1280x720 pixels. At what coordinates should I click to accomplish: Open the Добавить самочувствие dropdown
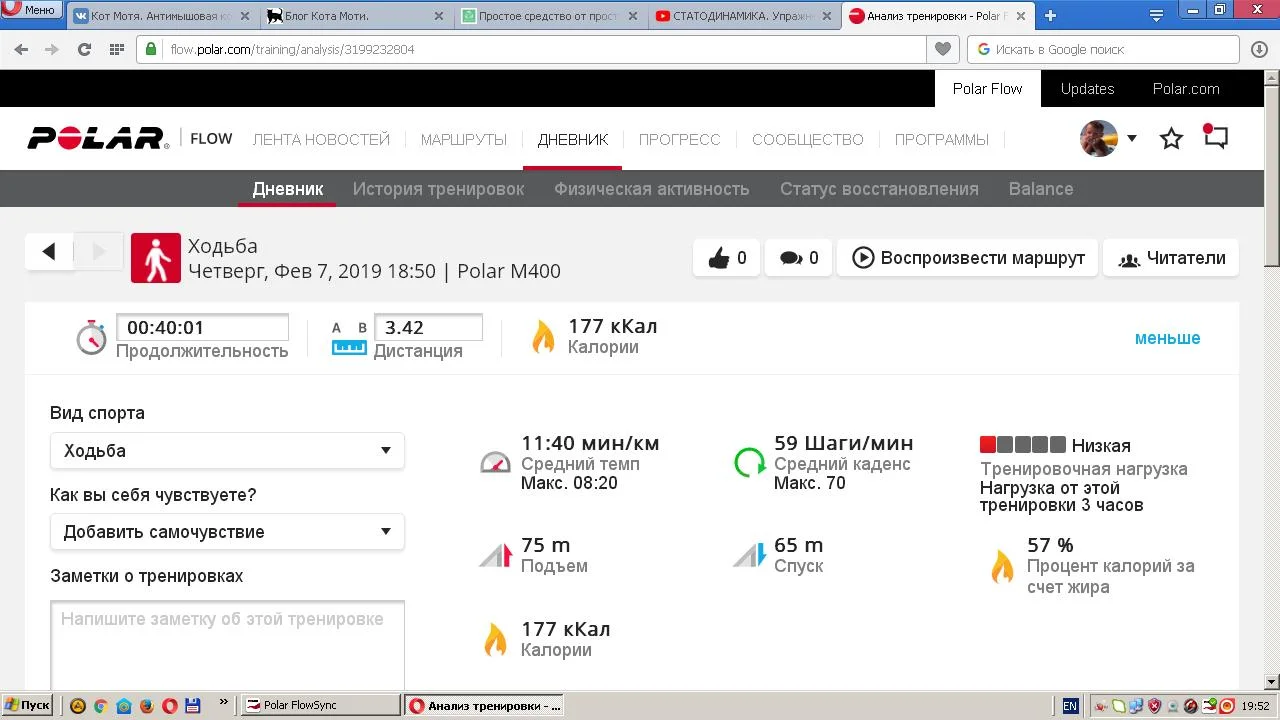227,532
